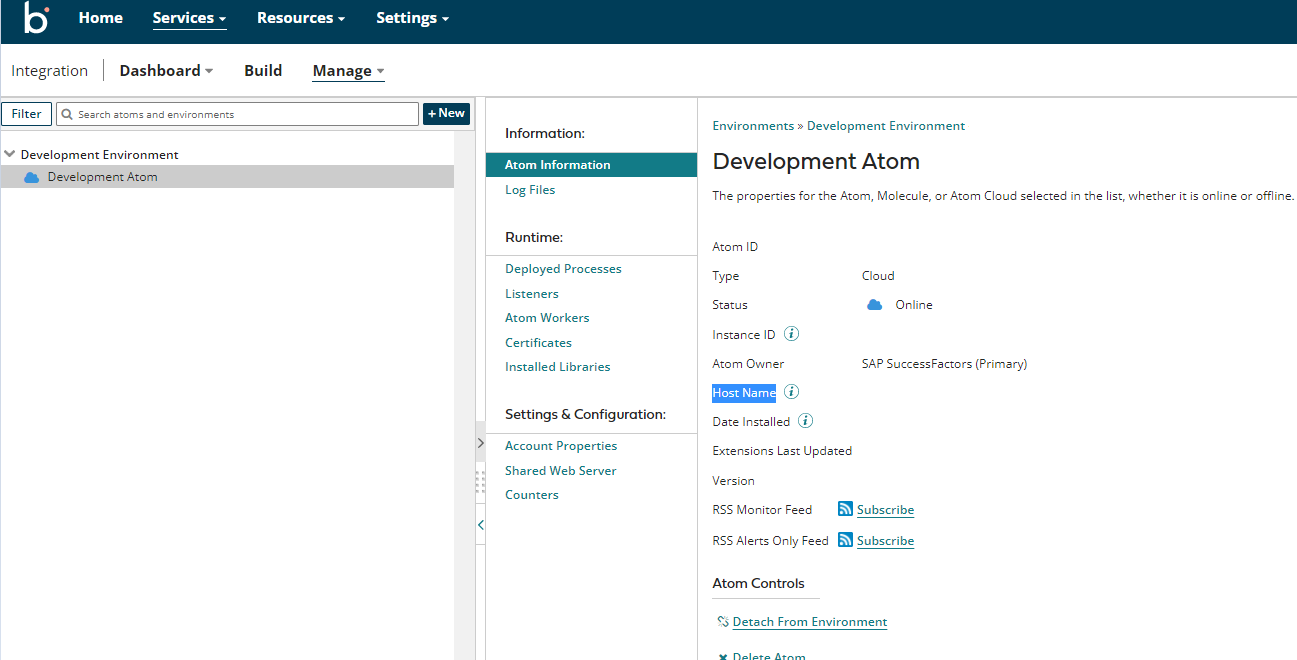Open the Services dropdown menu

[x=189, y=18]
